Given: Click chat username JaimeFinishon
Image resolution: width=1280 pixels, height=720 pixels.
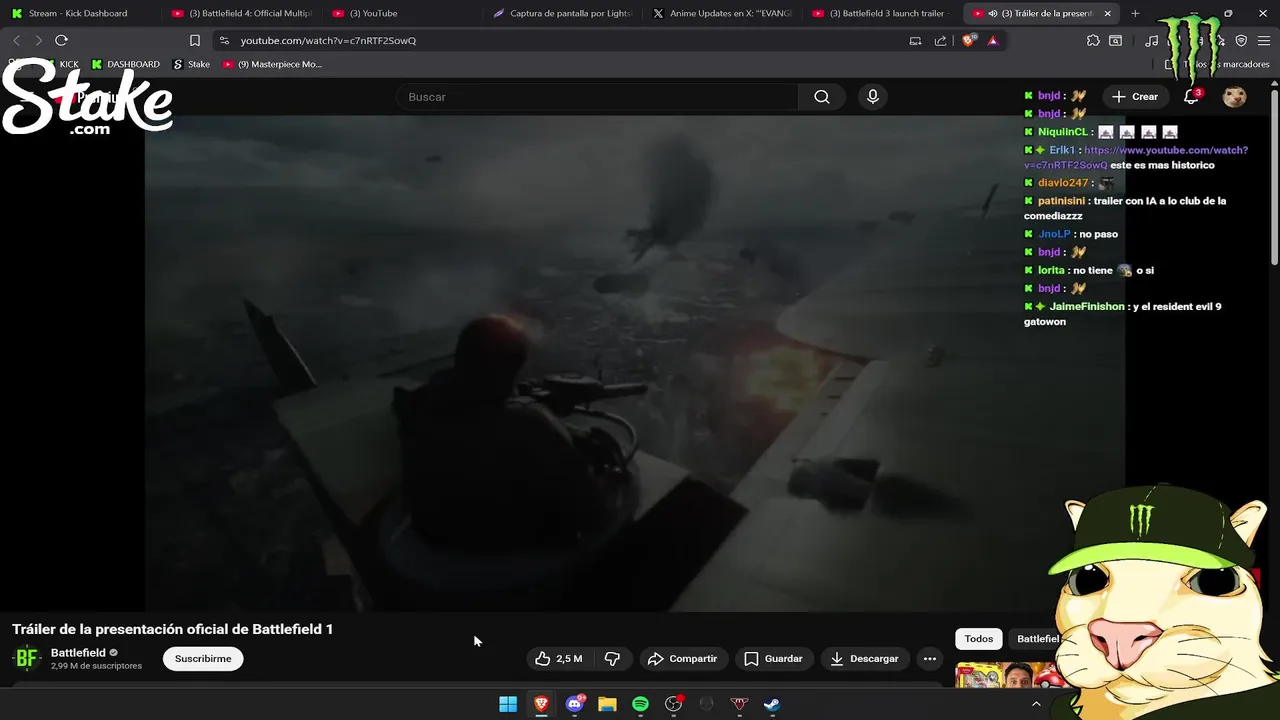Looking at the screenshot, I should (x=1087, y=307).
